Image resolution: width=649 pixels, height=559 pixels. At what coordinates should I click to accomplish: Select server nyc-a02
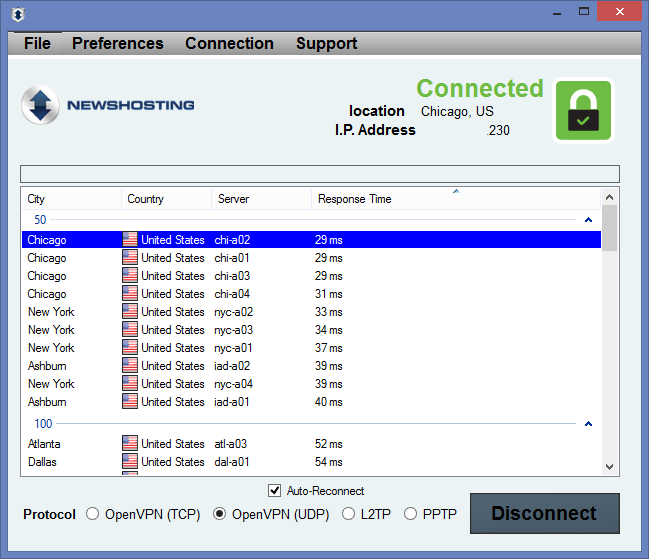point(311,312)
